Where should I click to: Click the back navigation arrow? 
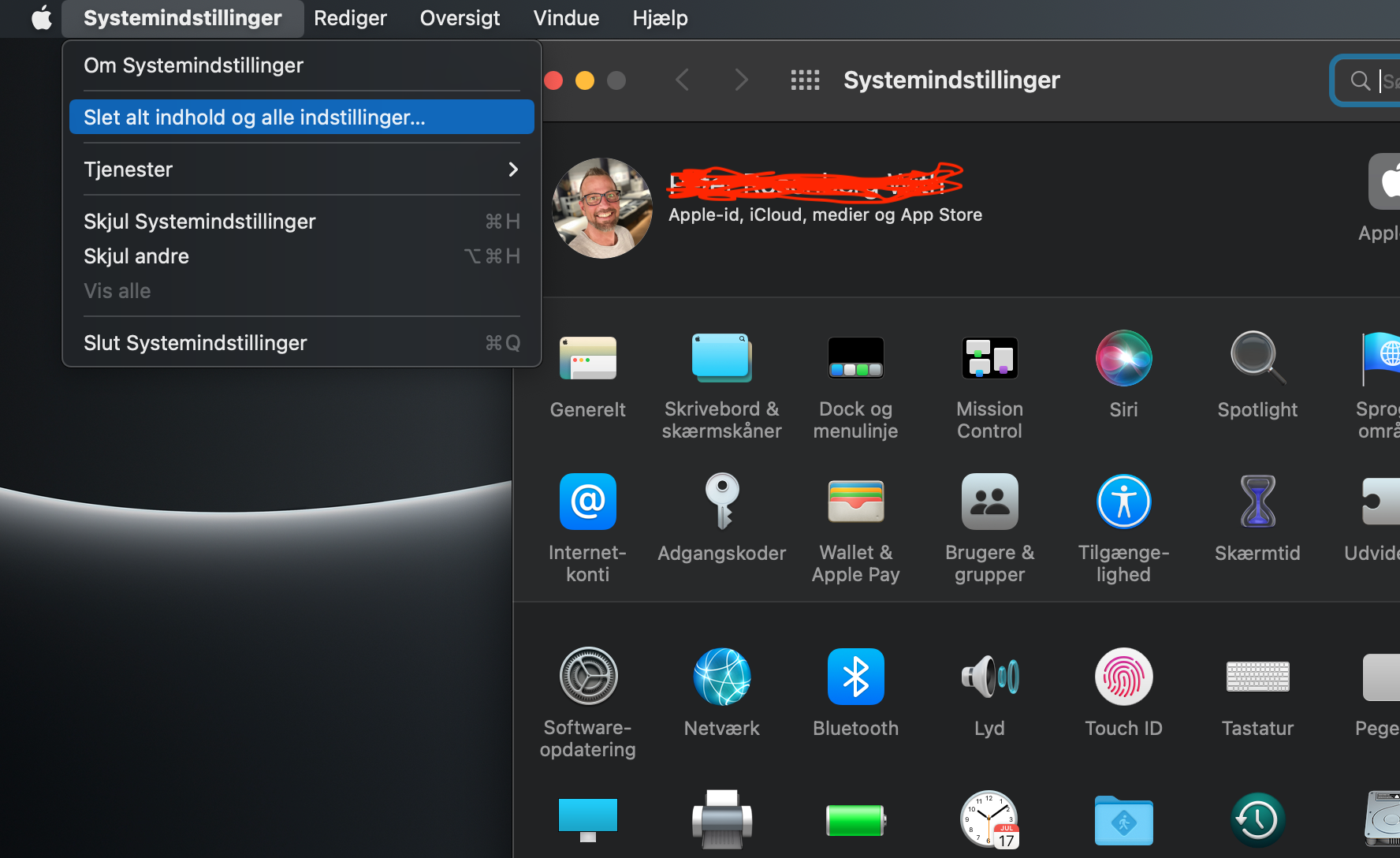(x=683, y=80)
